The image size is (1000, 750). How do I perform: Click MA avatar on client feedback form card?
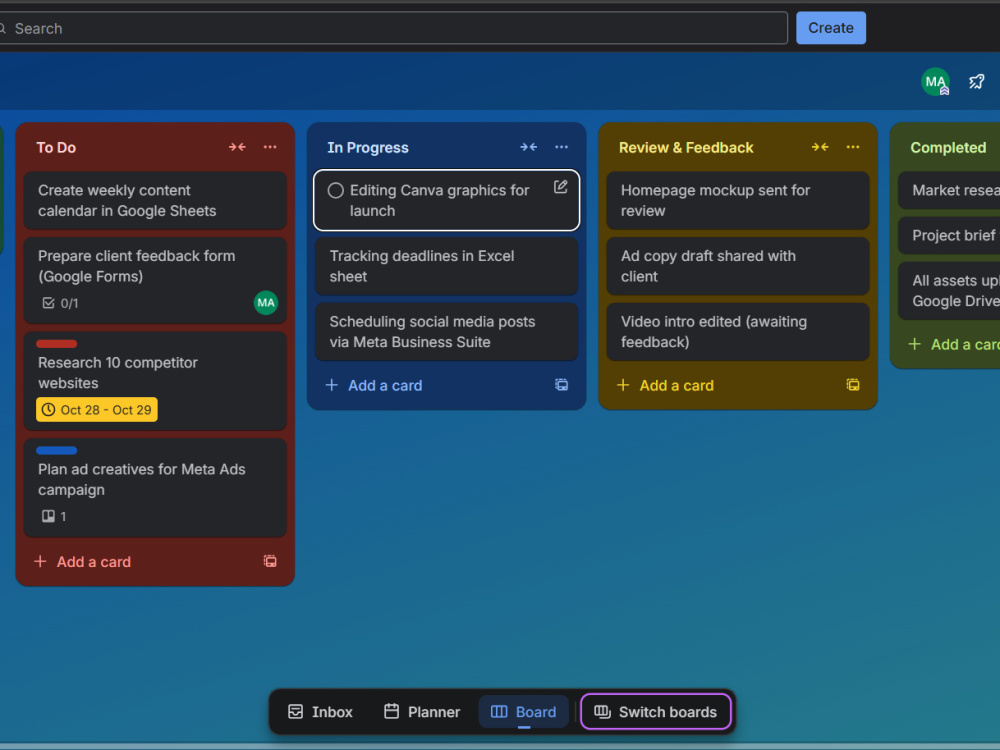click(266, 303)
